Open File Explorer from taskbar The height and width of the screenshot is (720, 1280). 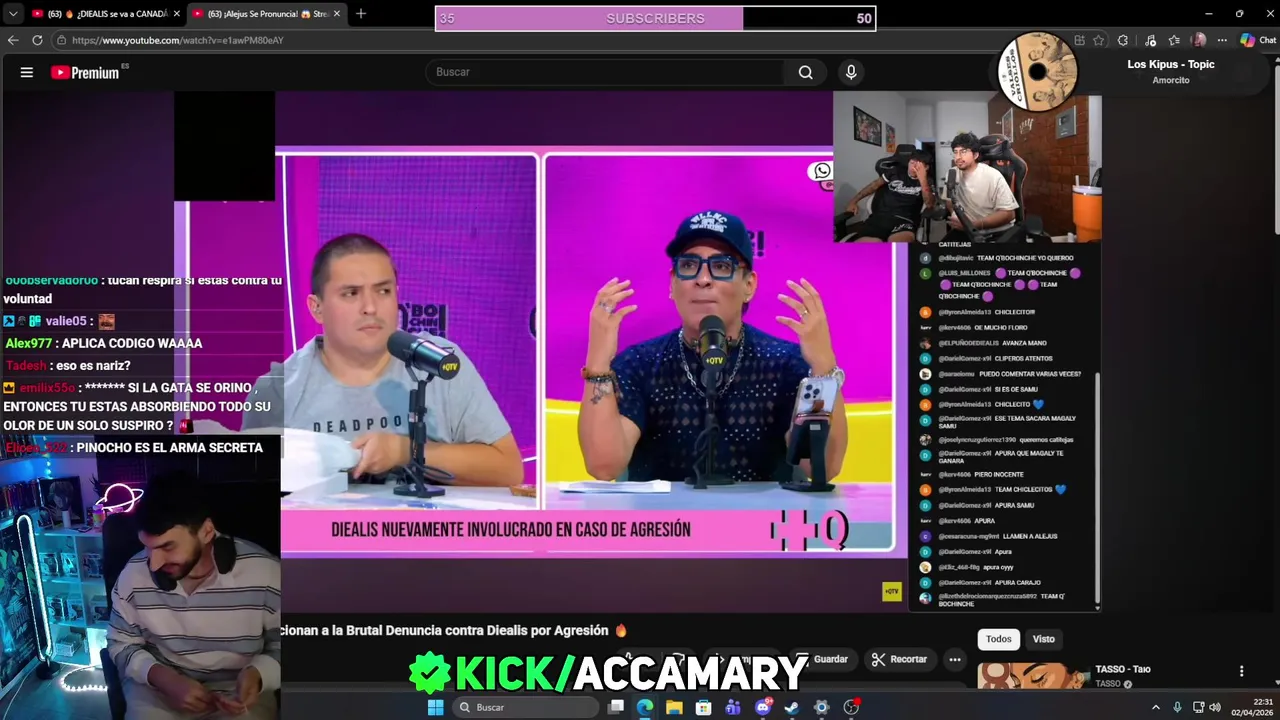(674, 707)
